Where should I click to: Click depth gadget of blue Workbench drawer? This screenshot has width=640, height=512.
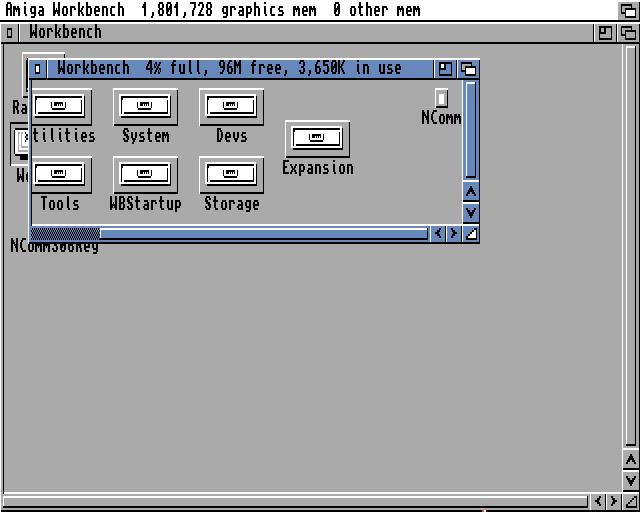(469, 69)
